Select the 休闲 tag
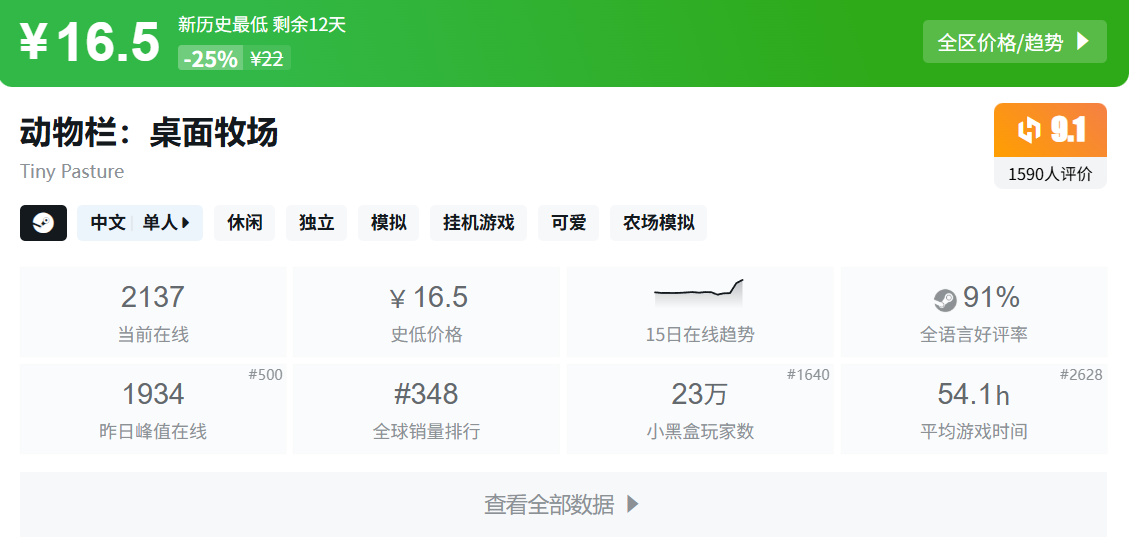Viewport: 1138px width, 557px height. coord(245,223)
